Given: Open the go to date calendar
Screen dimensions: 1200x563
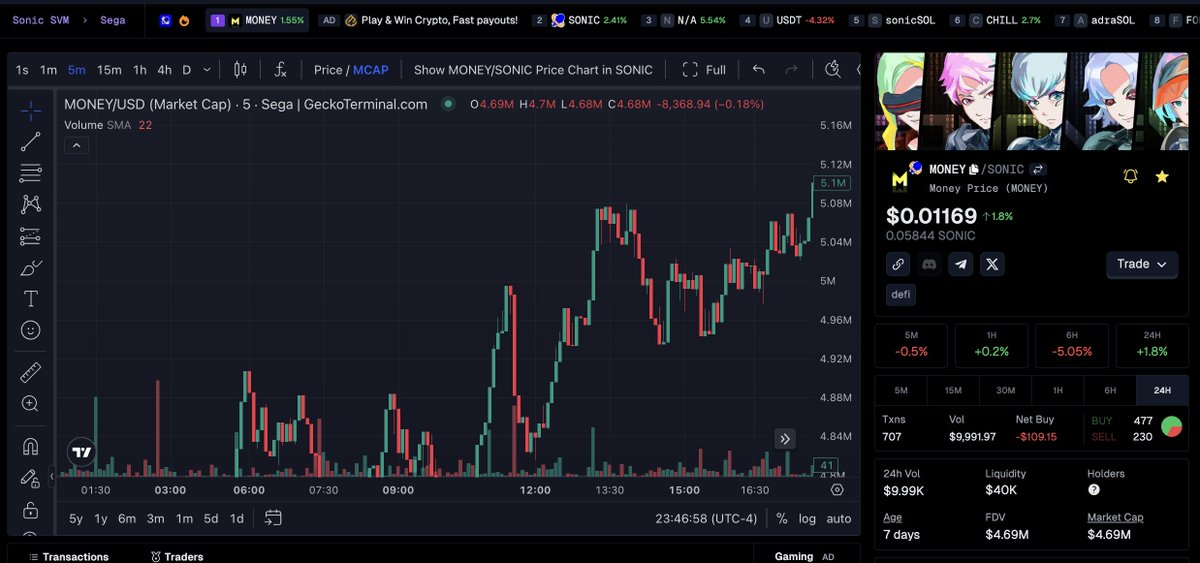Looking at the screenshot, I should click(273, 518).
